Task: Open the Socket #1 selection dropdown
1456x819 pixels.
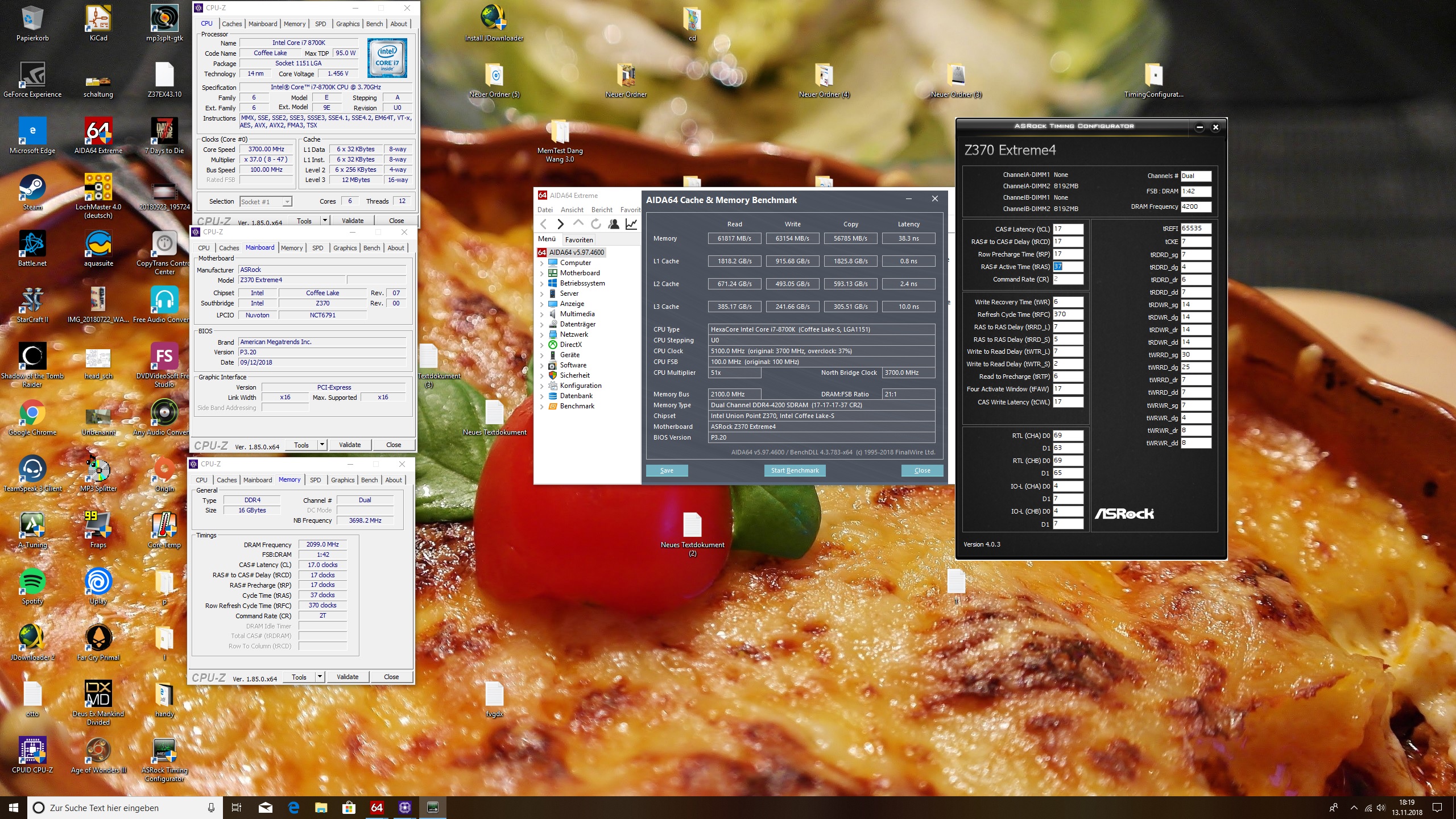Action: point(287,201)
